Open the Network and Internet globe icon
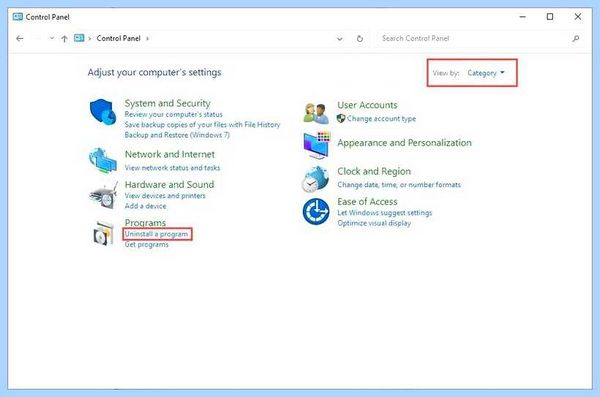The image size is (600, 397). [x=103, y=160]
